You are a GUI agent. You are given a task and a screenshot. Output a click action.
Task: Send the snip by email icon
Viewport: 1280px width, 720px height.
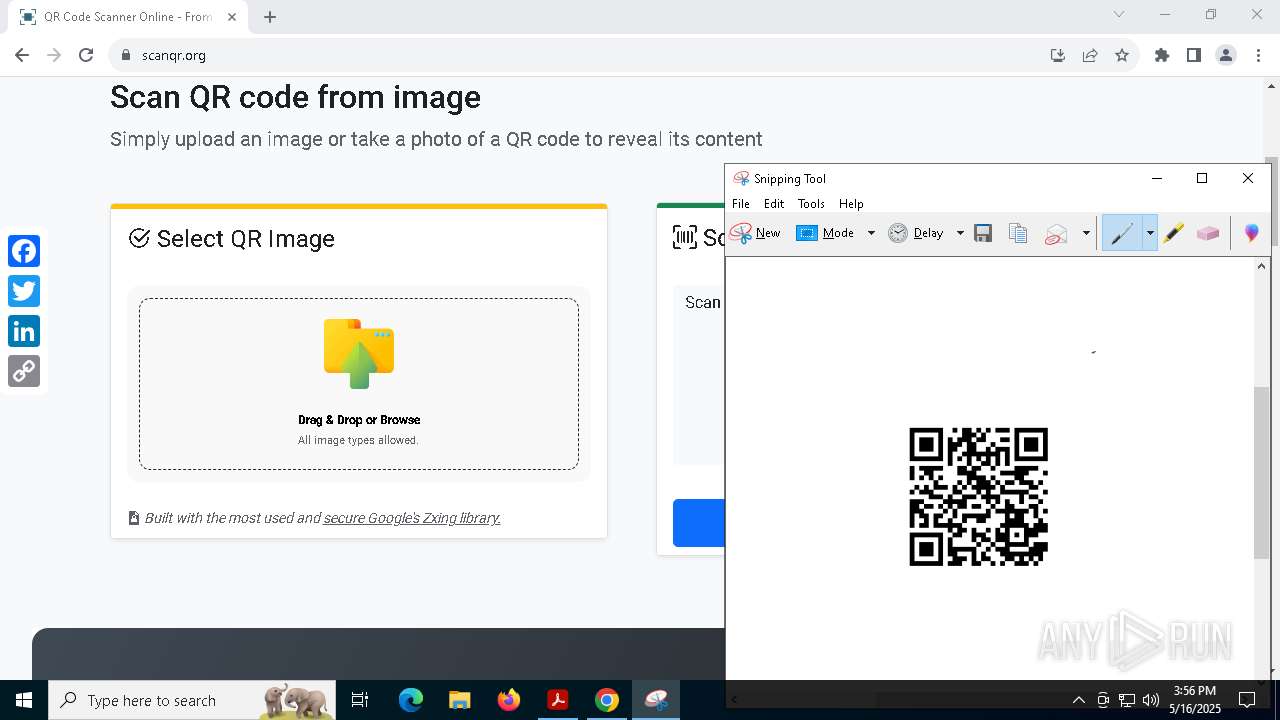pos(1056,233)
